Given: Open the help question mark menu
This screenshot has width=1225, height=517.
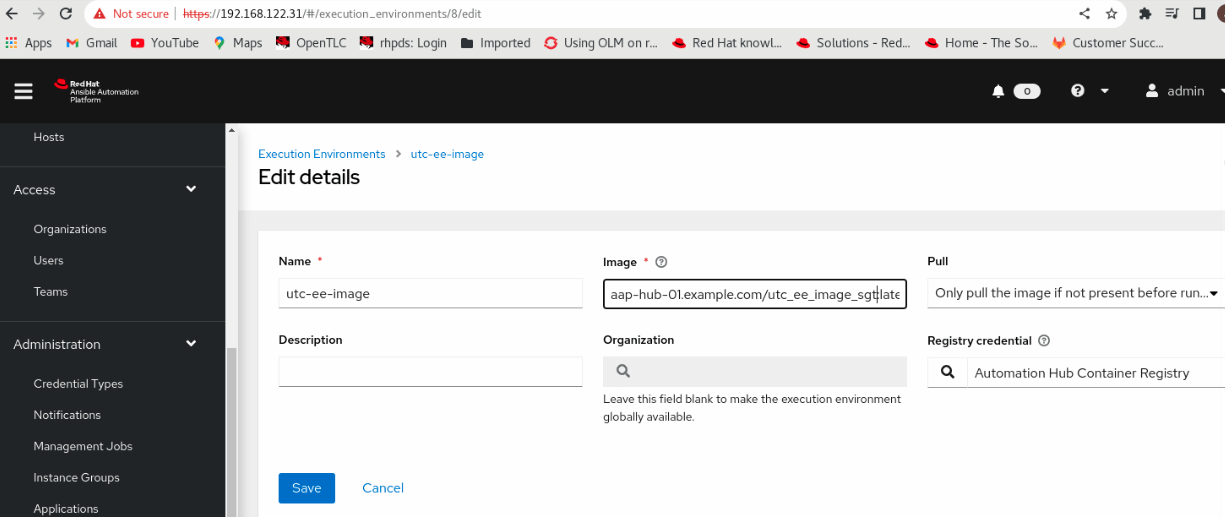Looking at the screenshot, I should coord(1078,91).
